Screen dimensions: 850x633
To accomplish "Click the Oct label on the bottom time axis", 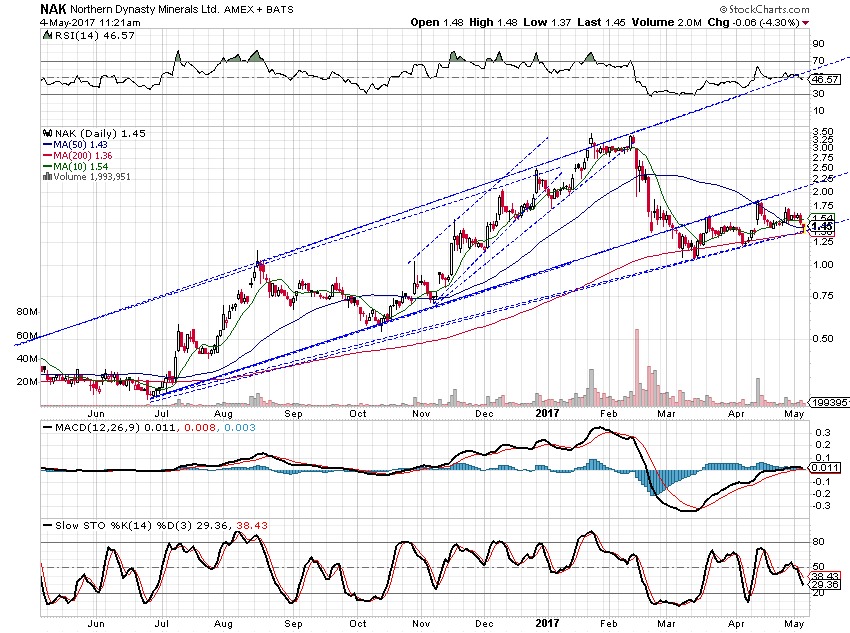I will pos(357,620).
